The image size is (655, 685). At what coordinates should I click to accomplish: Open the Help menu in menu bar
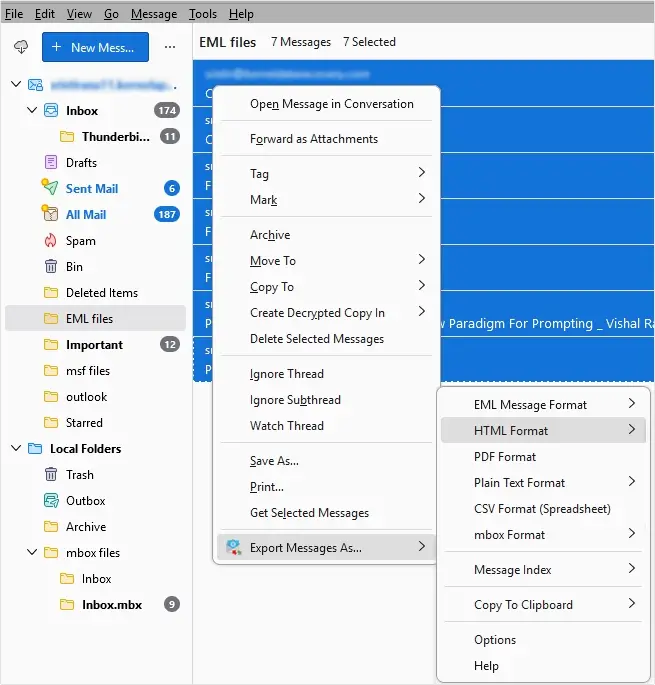tap(241, 14)
